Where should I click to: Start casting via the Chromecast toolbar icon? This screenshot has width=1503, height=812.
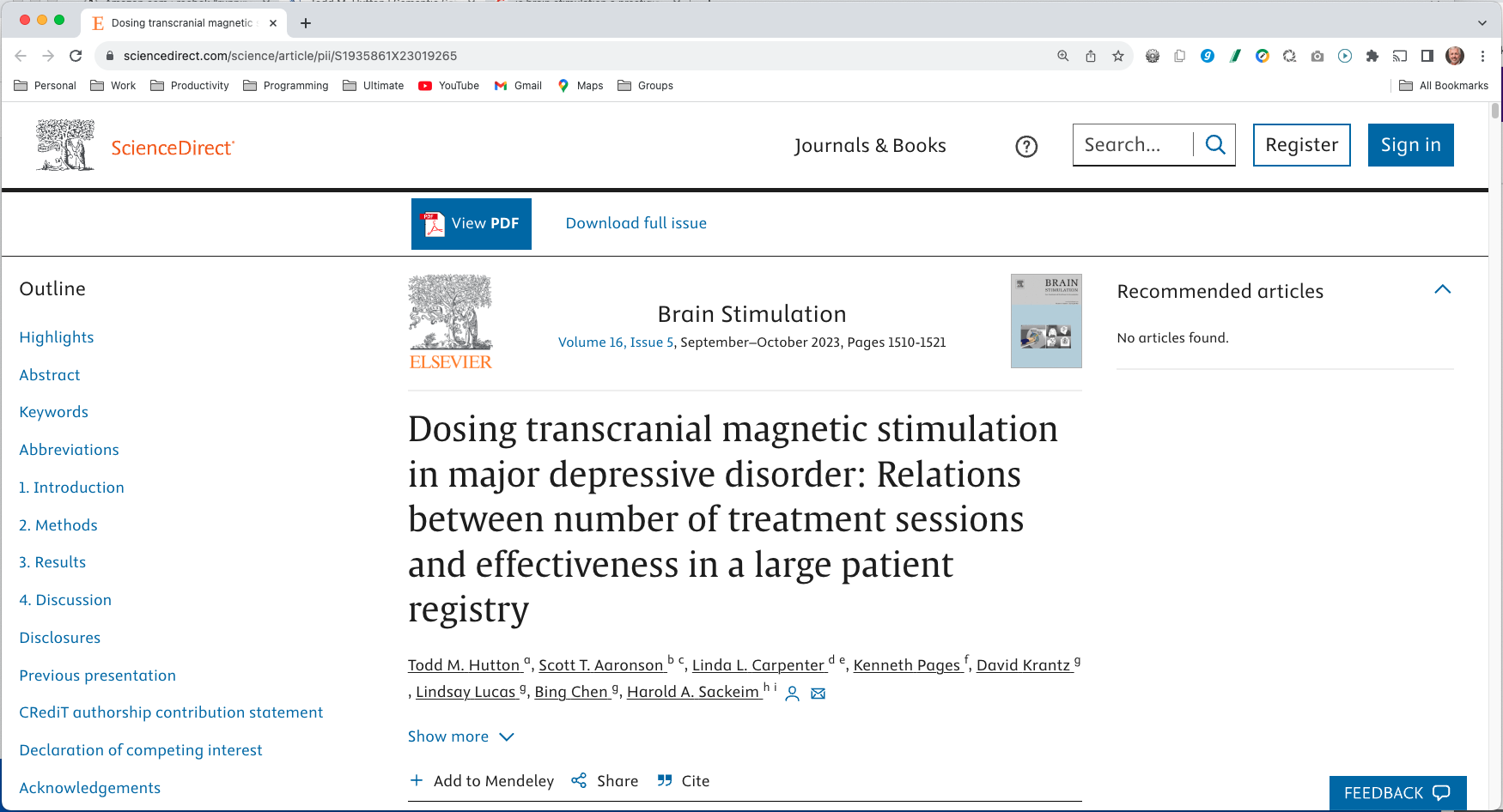(1400, 56)
